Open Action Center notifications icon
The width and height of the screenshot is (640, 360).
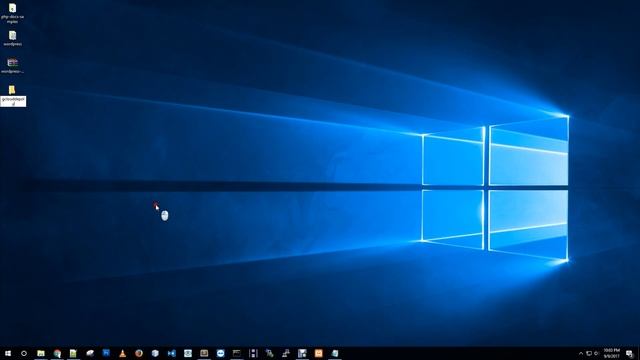629,353
